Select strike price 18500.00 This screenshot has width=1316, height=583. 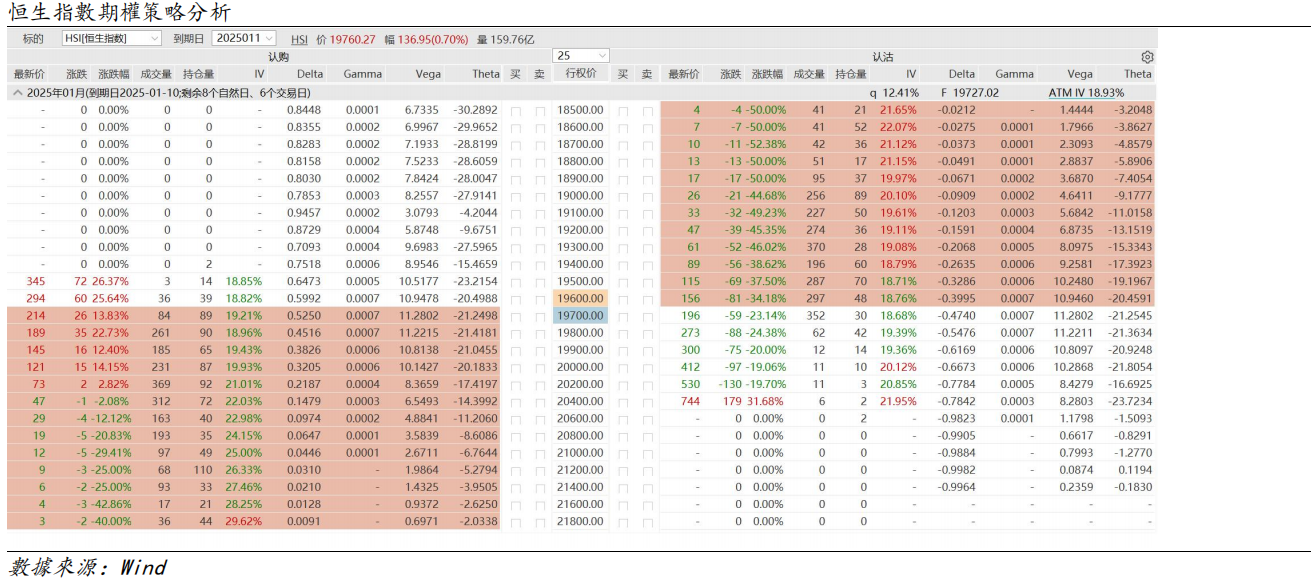[581, 110]
